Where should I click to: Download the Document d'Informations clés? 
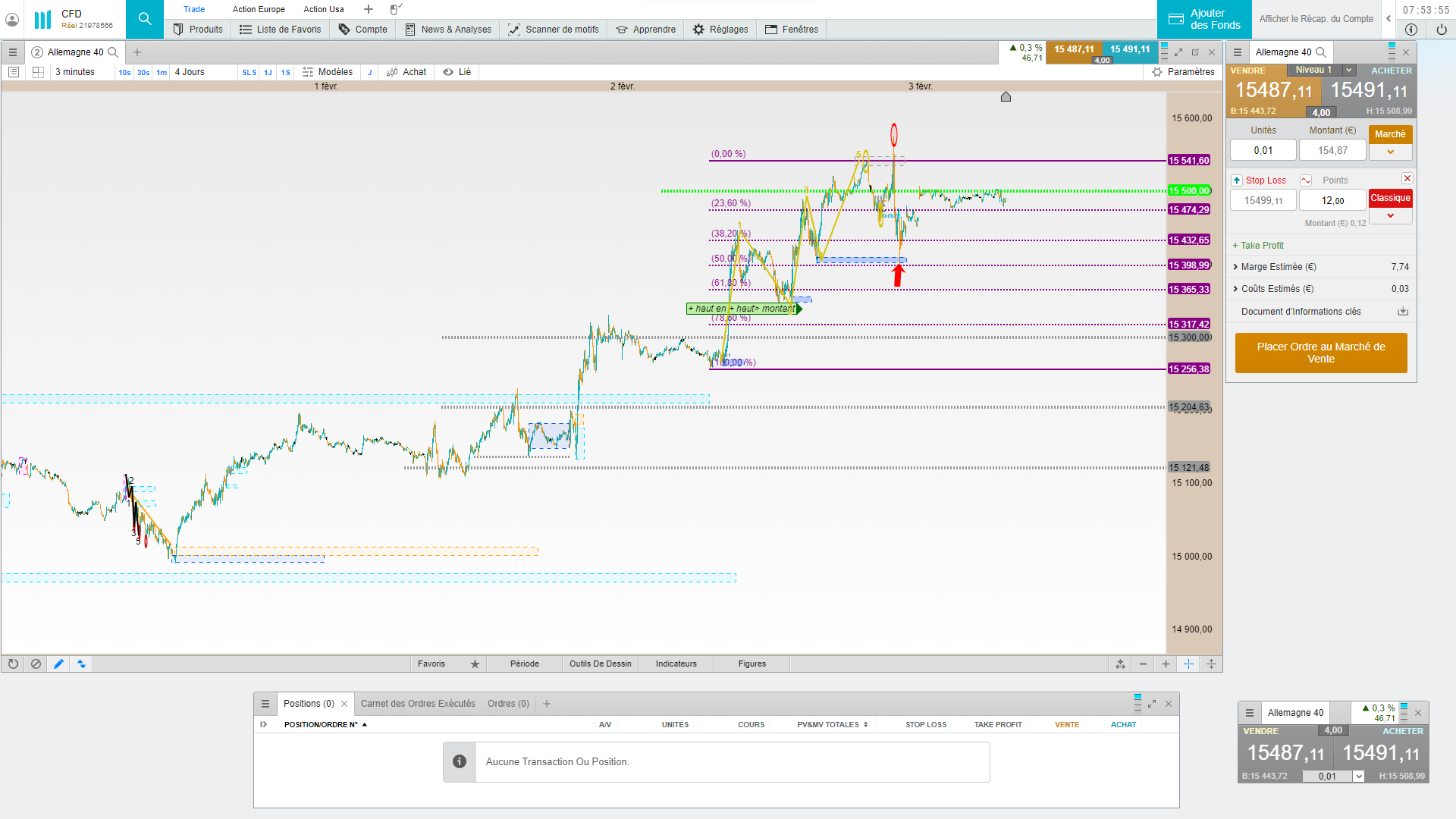tap(1403, 312)
